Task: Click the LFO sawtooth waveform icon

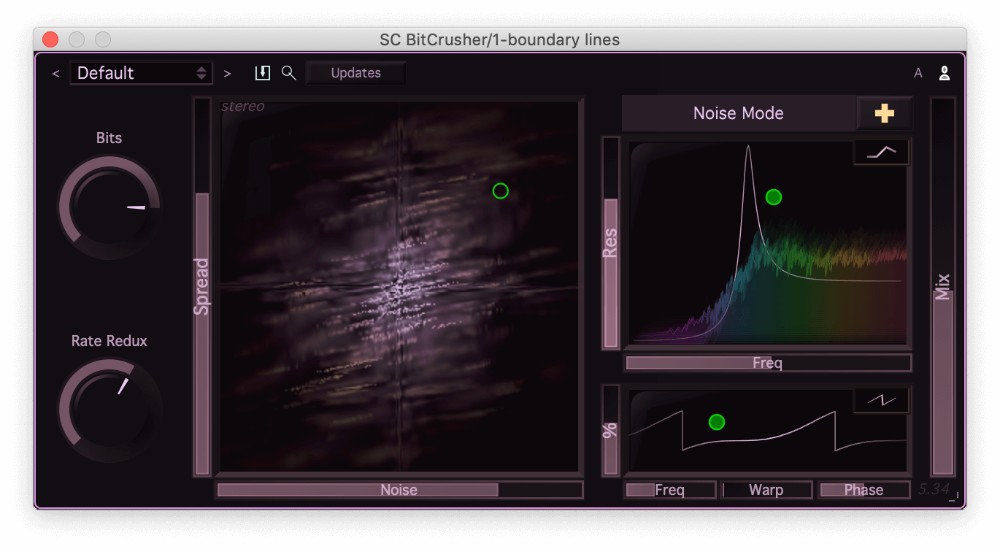Action: tap(881, 400)
